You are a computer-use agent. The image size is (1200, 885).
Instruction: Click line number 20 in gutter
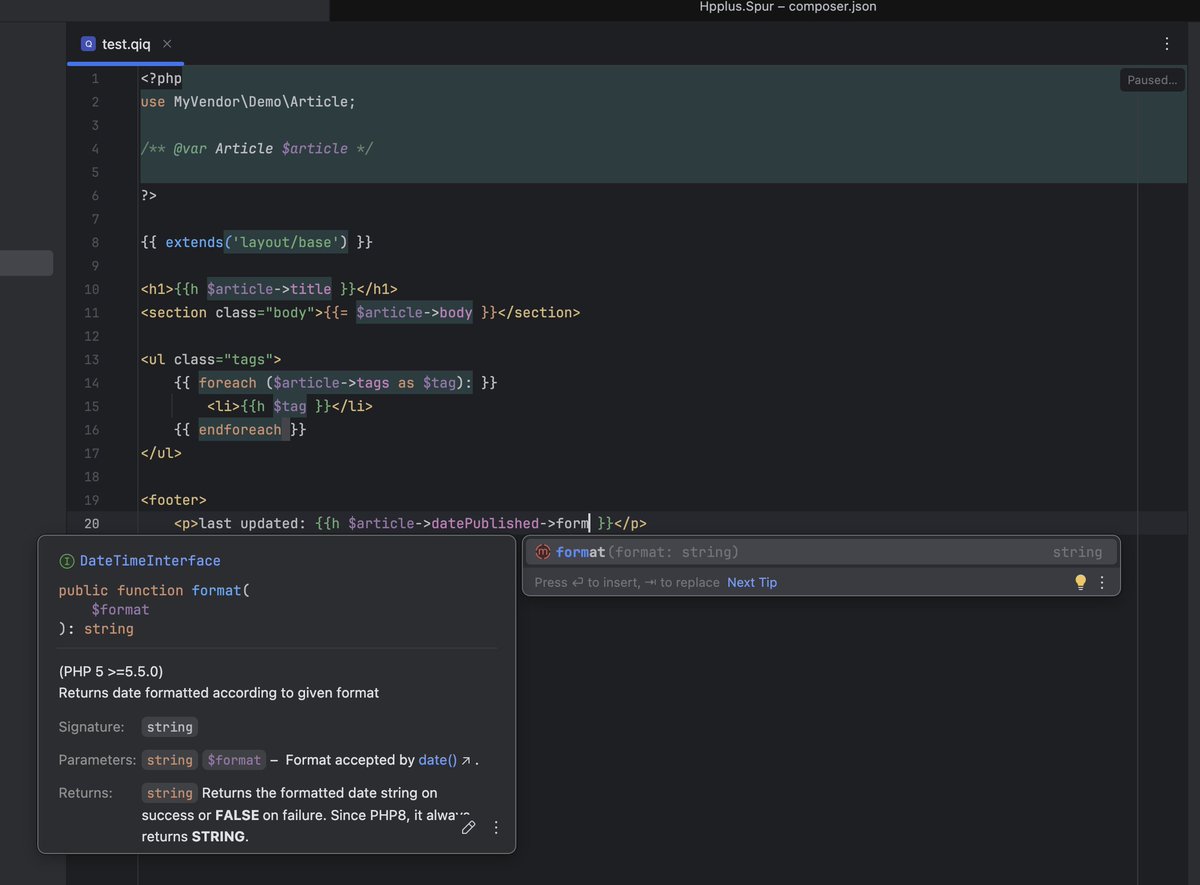point(92,523)
